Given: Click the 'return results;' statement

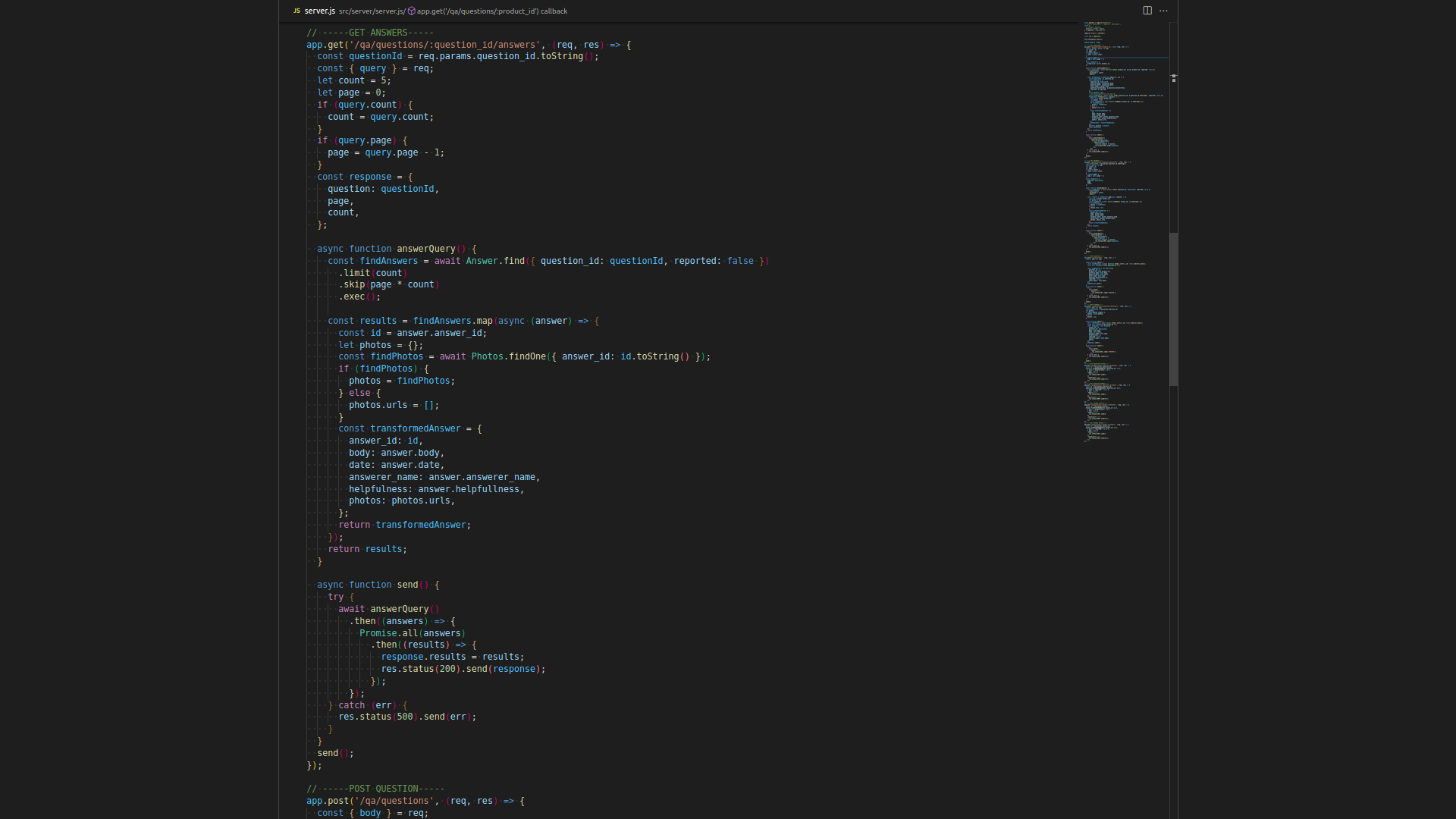Looking at the screenshot, I should coord(368,549).
